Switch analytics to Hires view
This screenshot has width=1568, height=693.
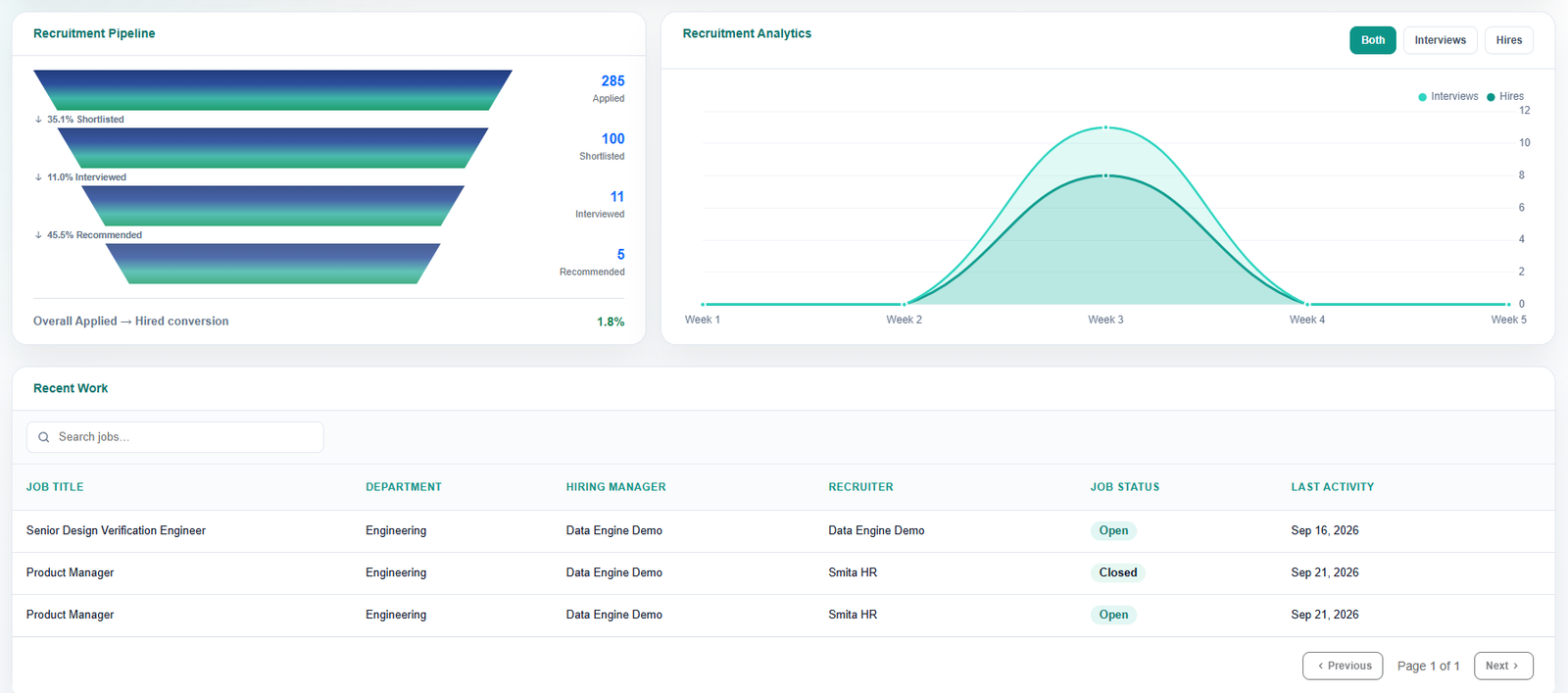1508,40
